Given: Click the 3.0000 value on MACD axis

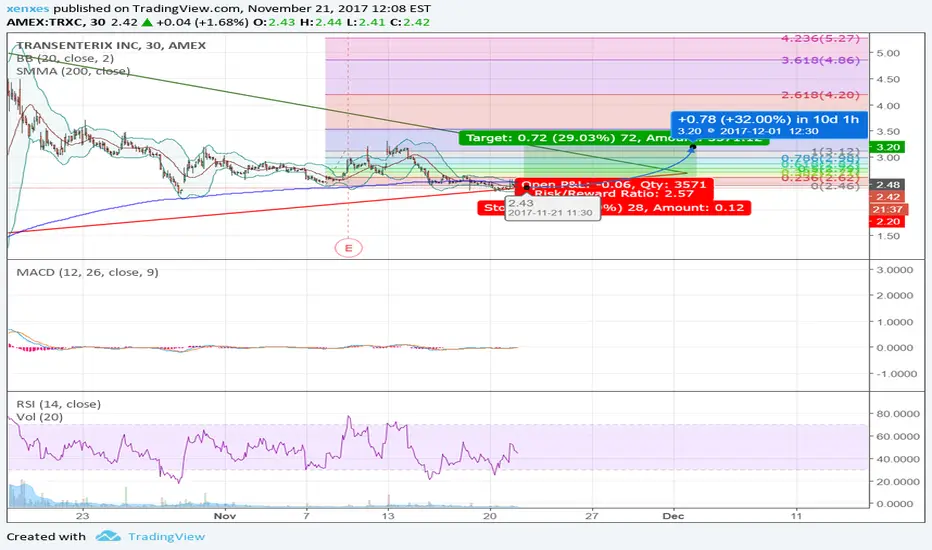Looking at the screenshot, I should point(895,270).
